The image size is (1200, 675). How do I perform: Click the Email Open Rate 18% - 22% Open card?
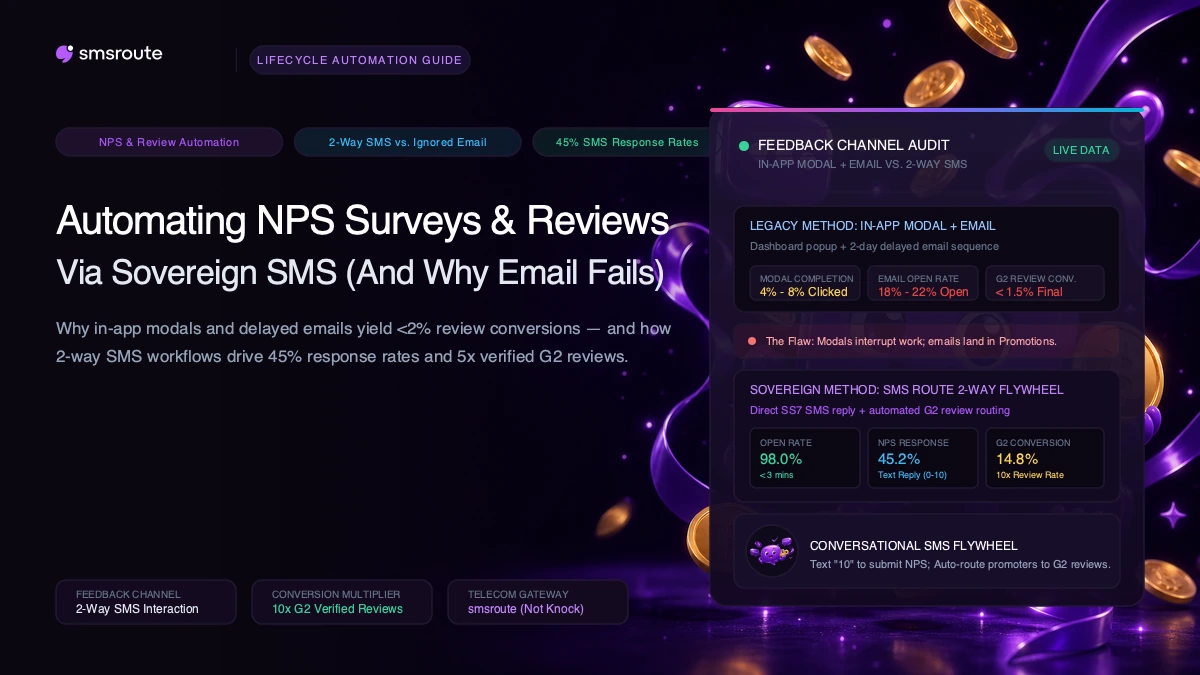tap(922, 284)
